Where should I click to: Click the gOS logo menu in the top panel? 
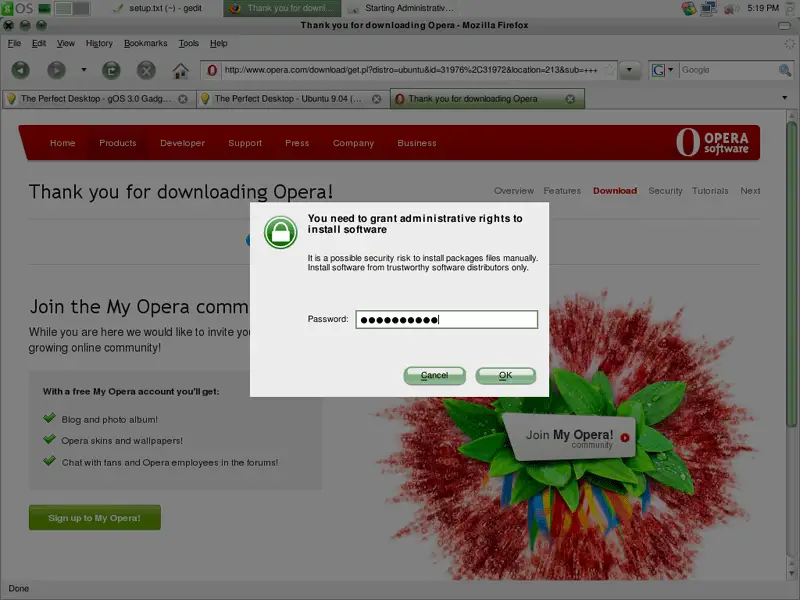click(x=17, y=8)
